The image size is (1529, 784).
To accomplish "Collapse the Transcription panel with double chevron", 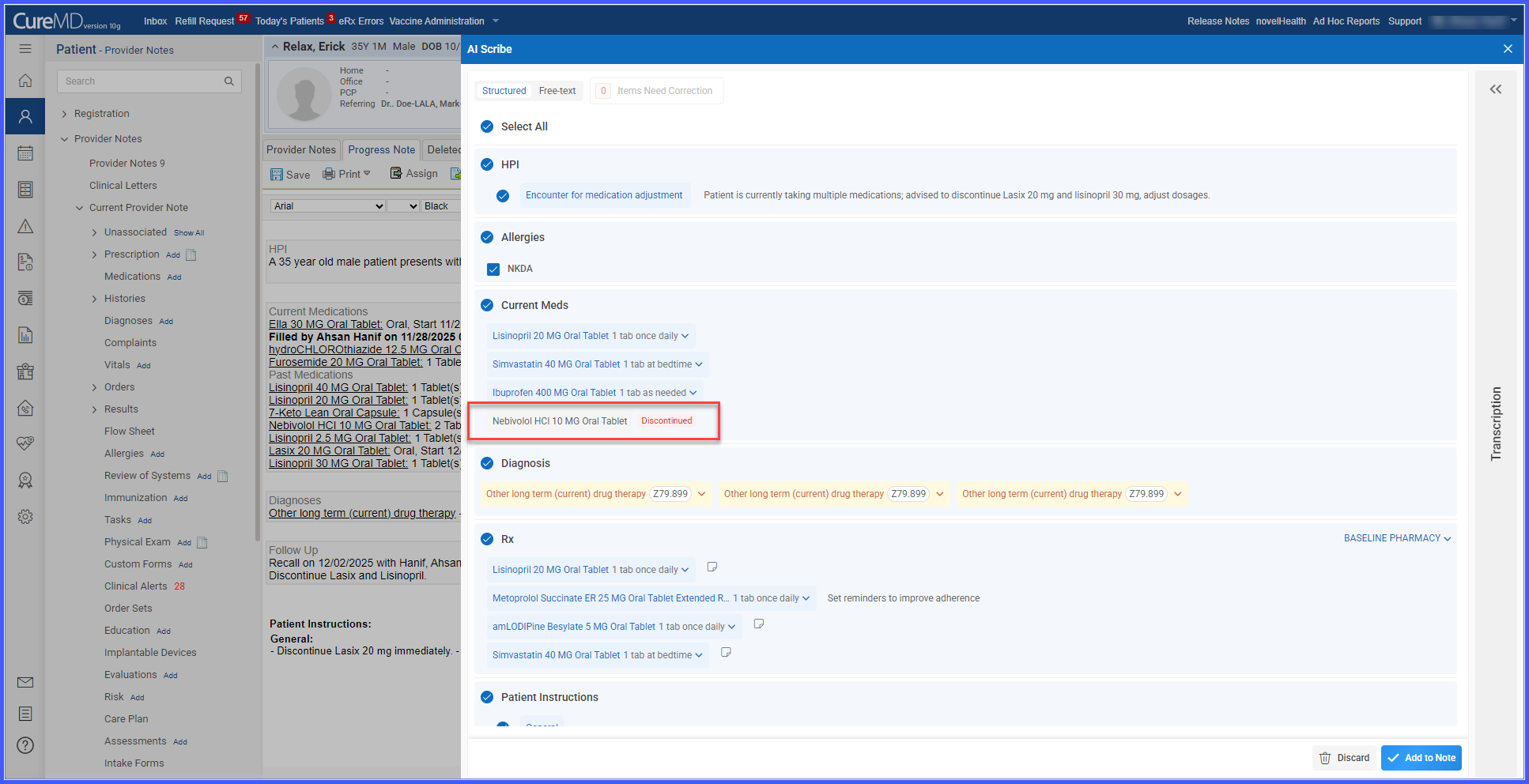I will pos(1496,89).
